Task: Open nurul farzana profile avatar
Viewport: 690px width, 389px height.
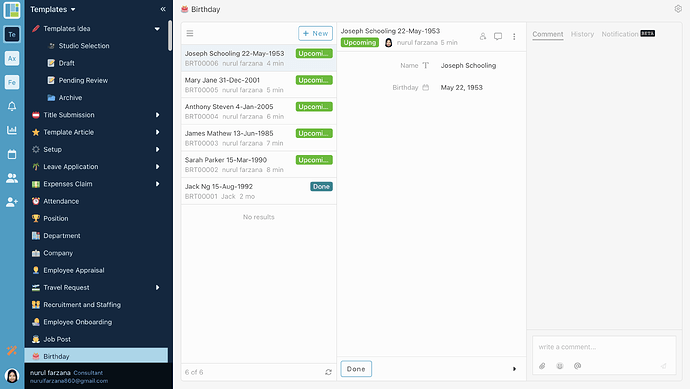Action: (x=12, y=376)
